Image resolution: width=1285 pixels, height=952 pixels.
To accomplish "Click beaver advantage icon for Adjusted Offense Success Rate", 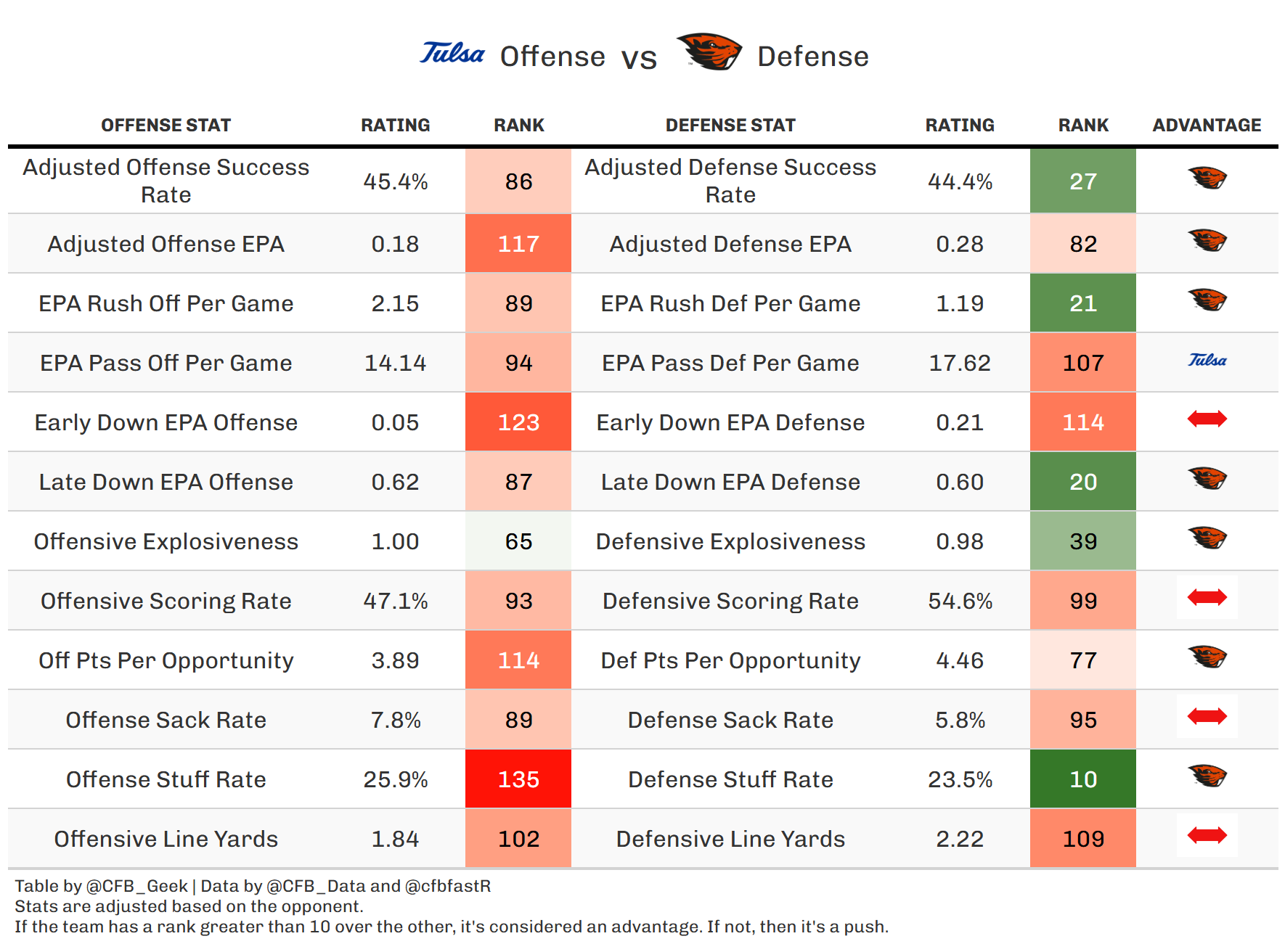I will tap(1207, 178).
